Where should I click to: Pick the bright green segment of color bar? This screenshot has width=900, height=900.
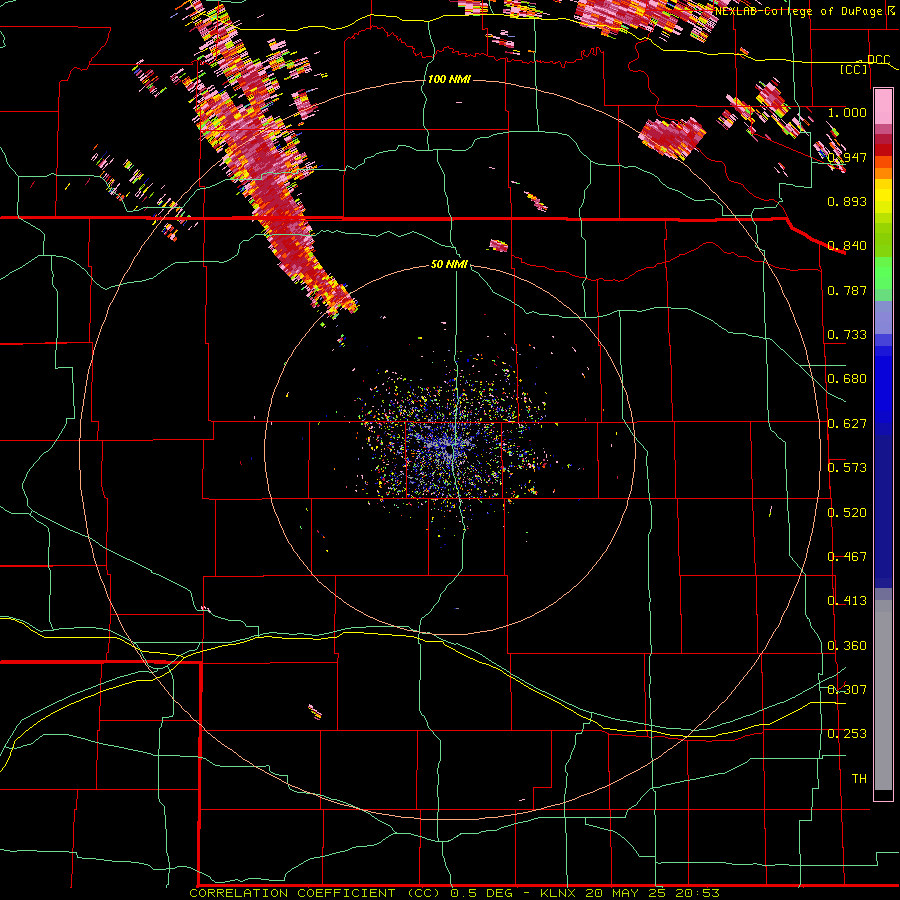(x=883, y=273)
